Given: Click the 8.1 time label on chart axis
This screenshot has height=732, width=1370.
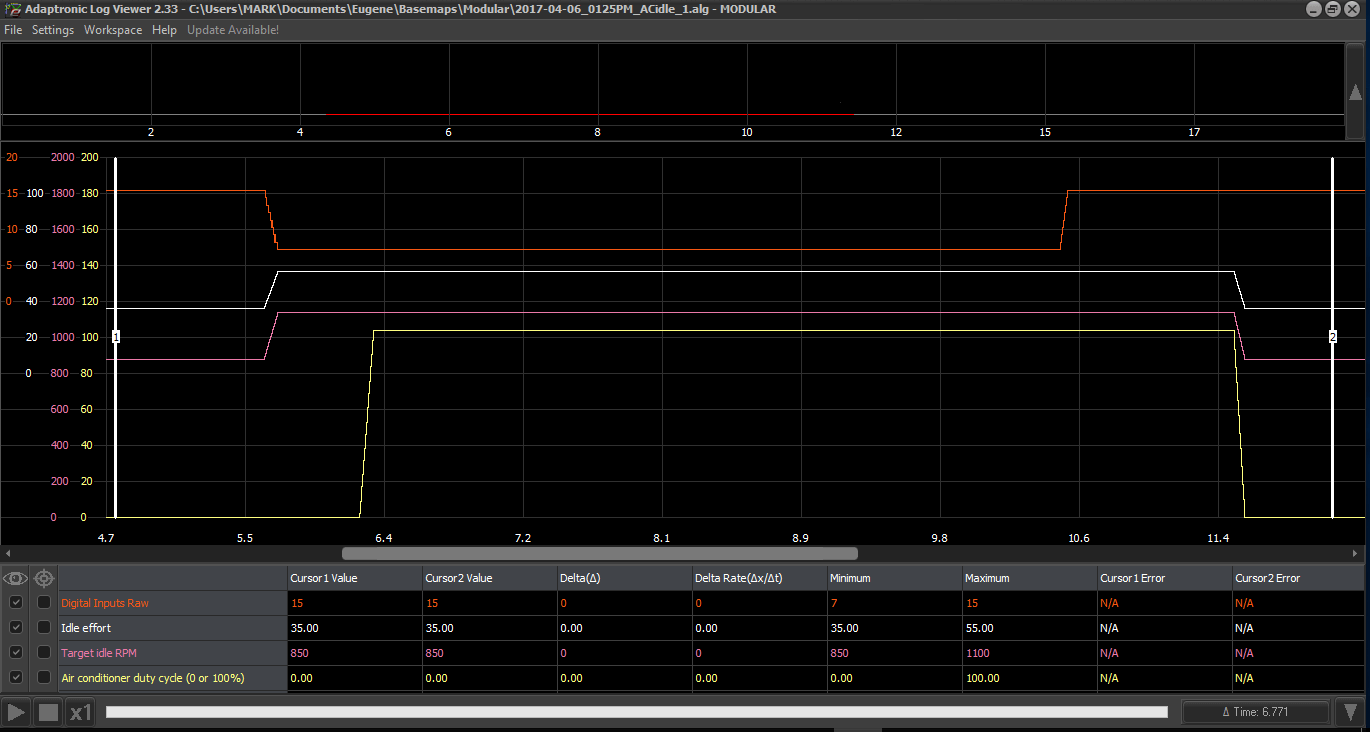Looking at the screenshot, I should click(661, 538).
